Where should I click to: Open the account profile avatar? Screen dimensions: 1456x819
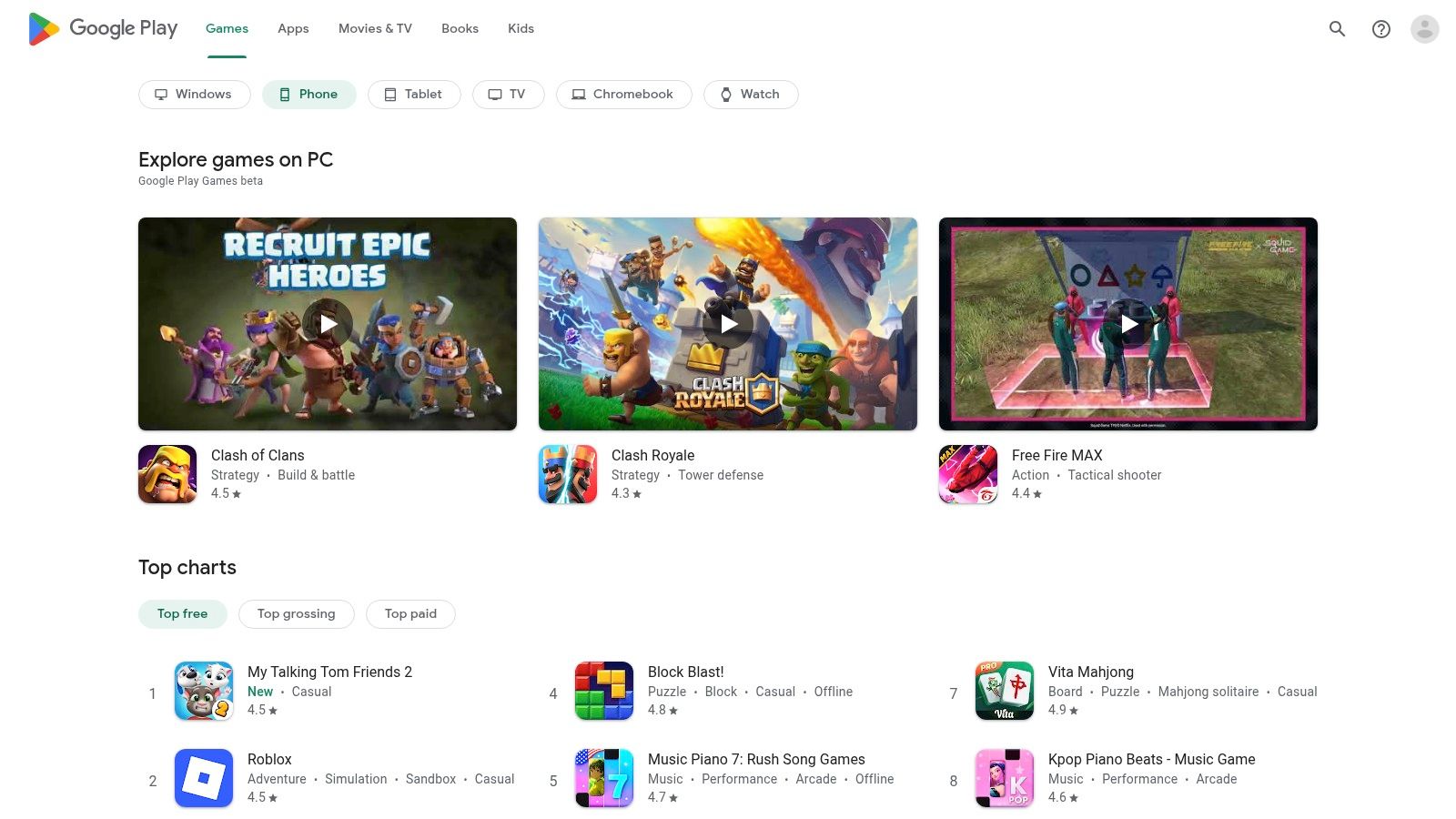[1424, 29]
